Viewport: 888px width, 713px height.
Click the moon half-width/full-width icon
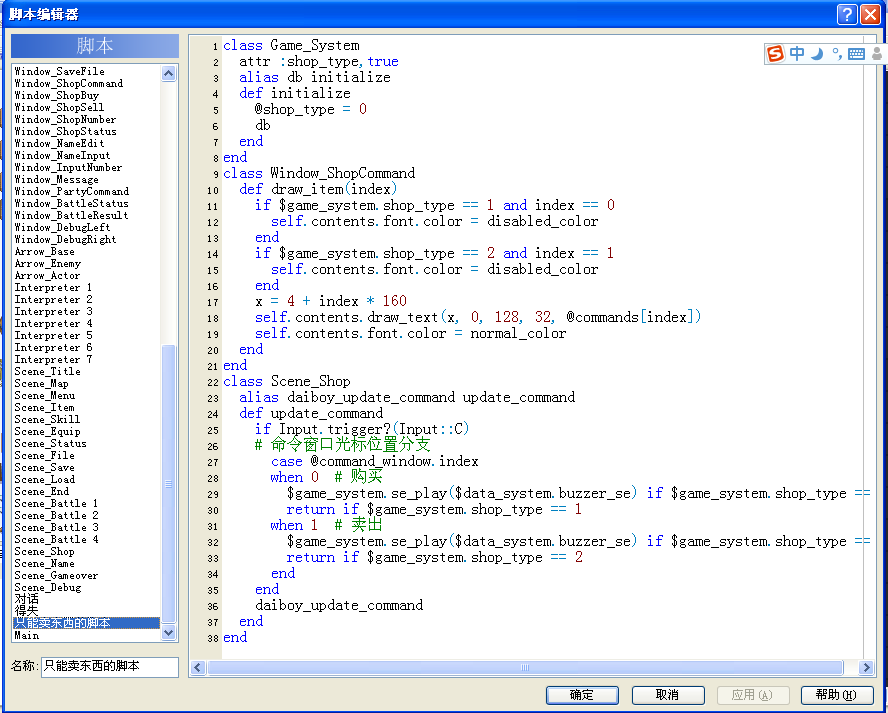[x=817, y=54]
